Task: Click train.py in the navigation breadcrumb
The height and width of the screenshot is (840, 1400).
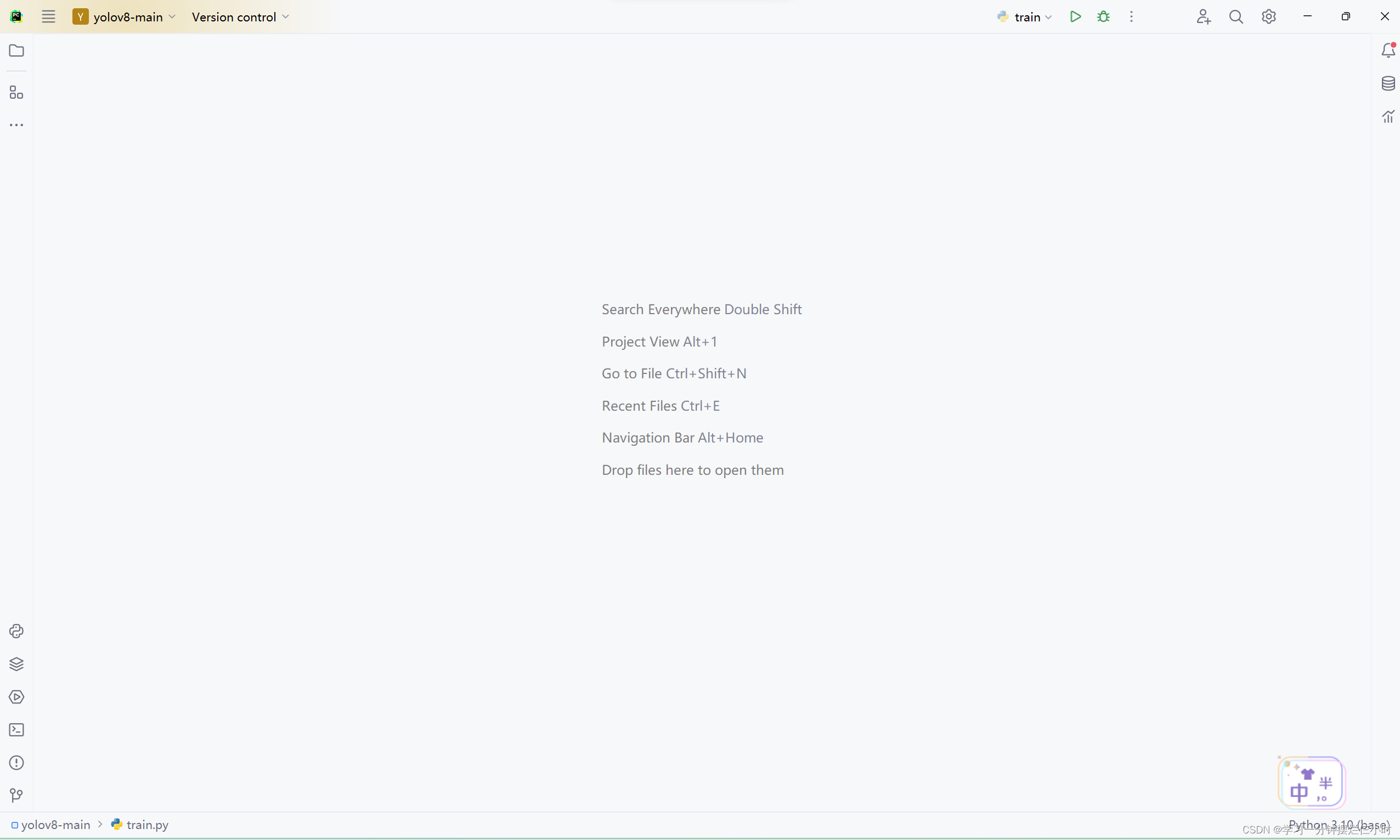Action: (x=146, y=825)
